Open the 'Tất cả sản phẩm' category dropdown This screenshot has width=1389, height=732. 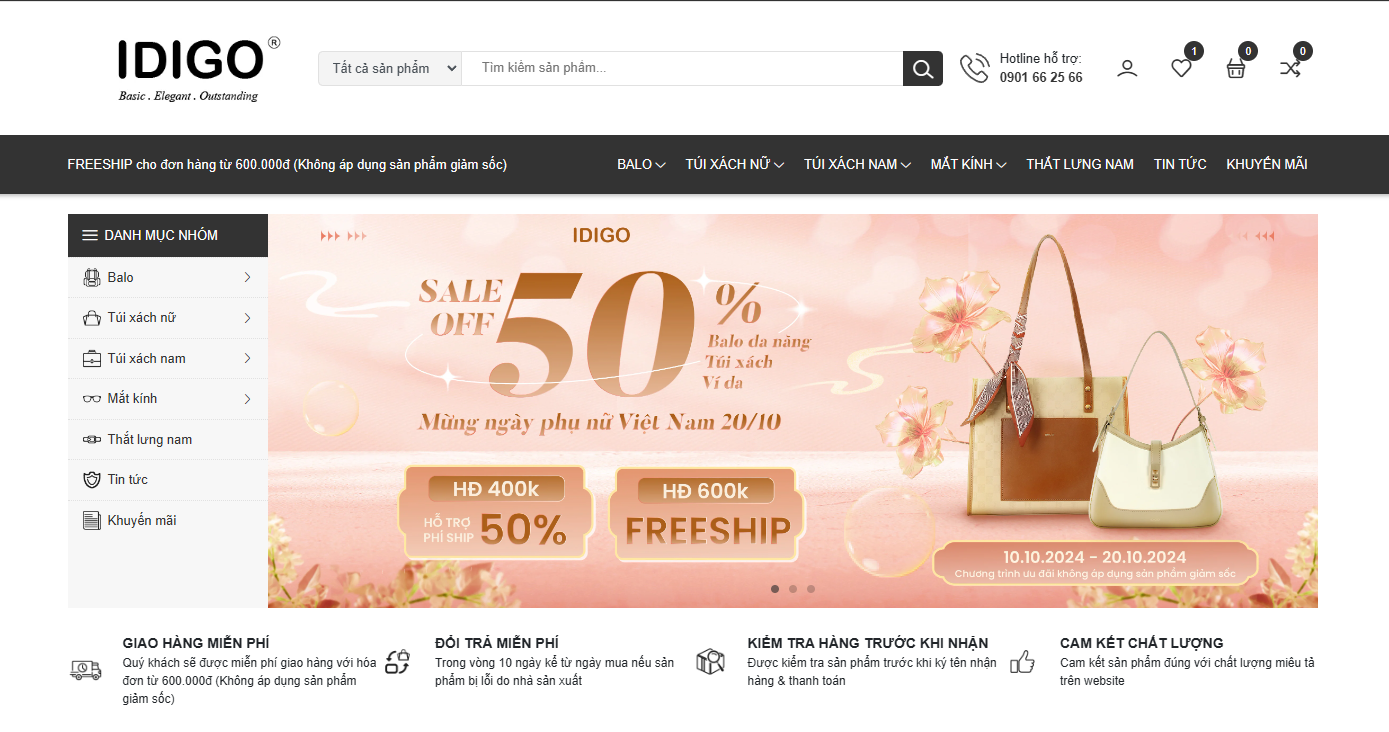click(390, 69)
